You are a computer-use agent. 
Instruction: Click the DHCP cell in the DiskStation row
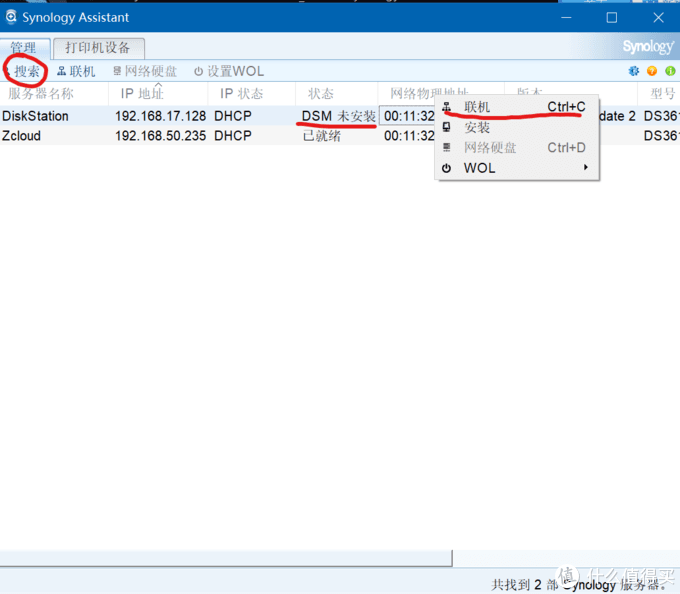233,116
